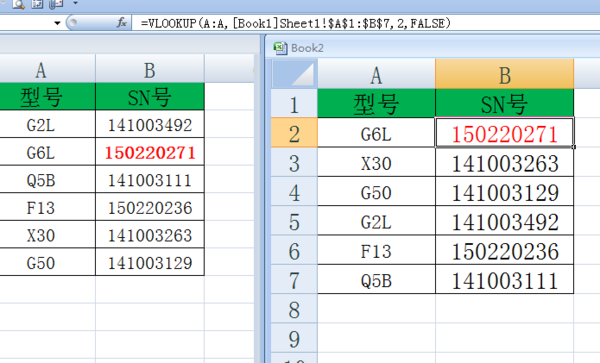
Task: Click the Book2 workbook icon
Action: point(280,48)
